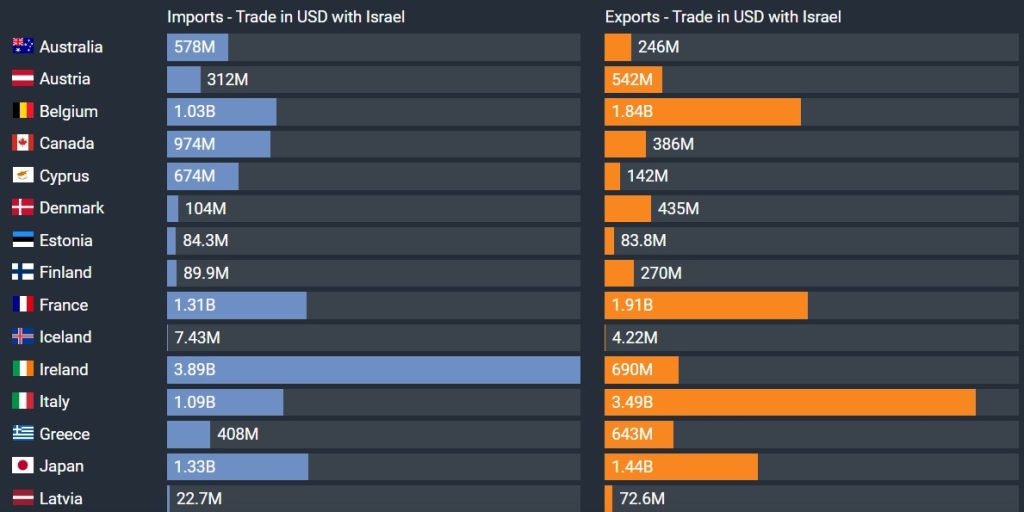Click the Australia flag icon

tap(23, 47)
